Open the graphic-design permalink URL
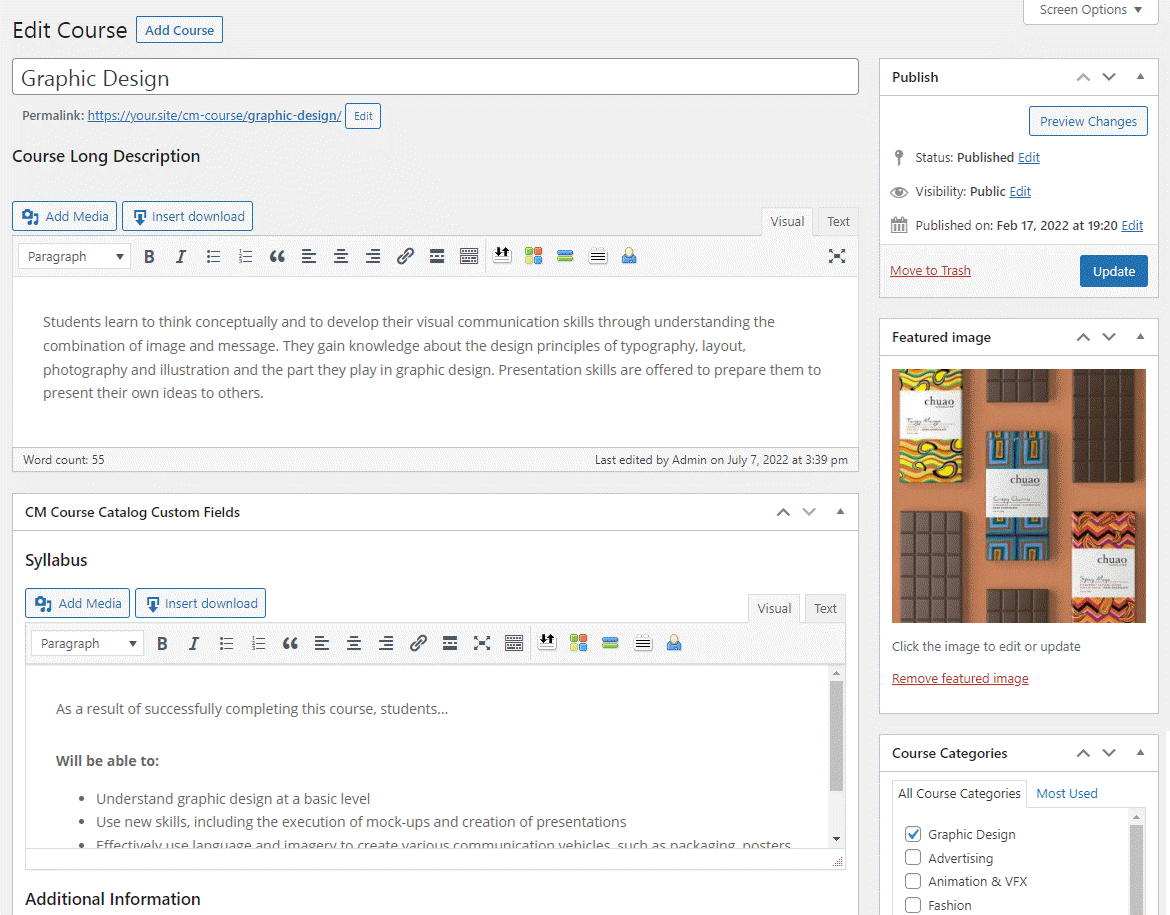Viewport: 1170px width, 915px height. (214, 116)
